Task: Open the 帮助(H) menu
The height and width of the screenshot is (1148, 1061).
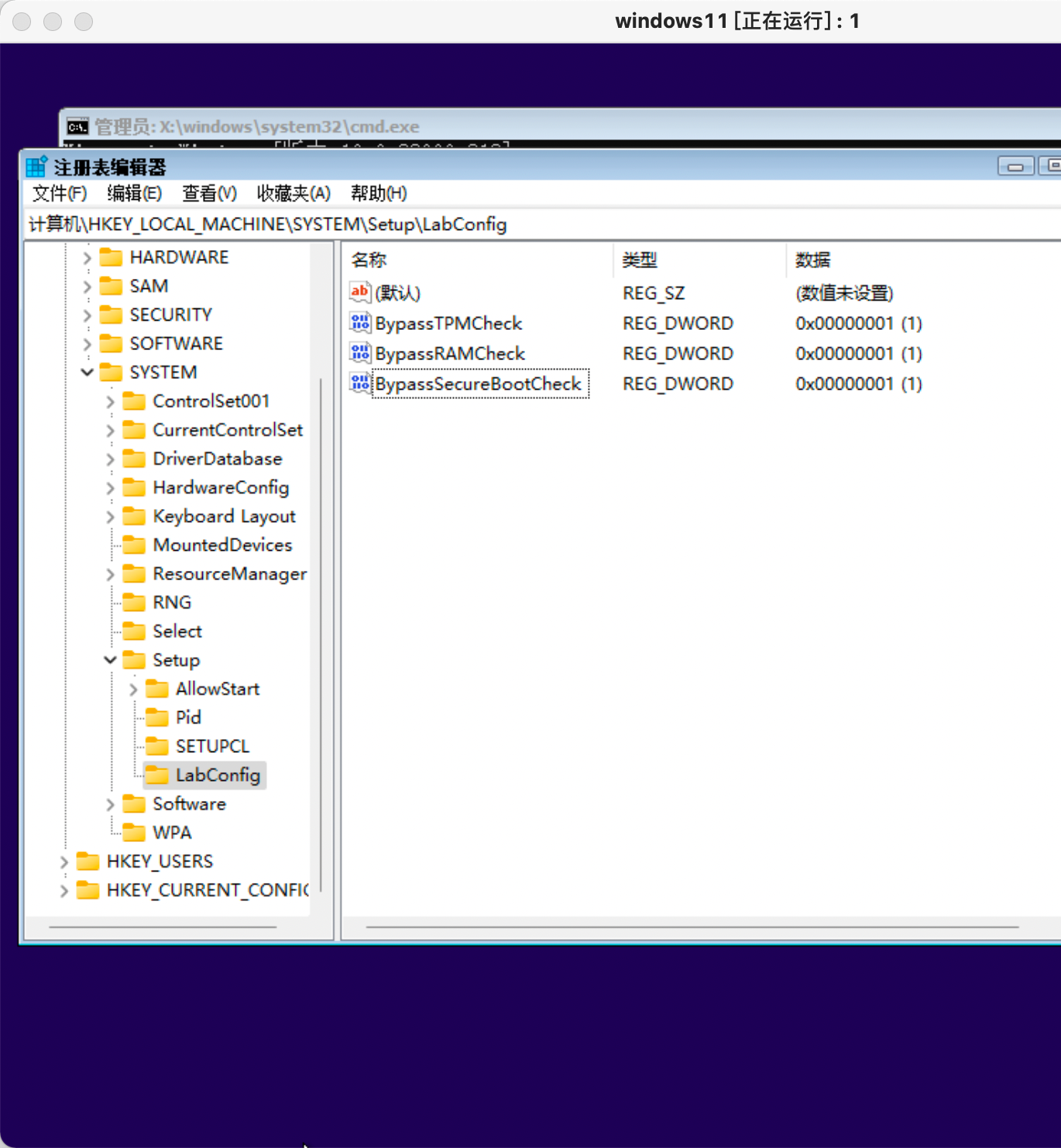Action: [x=378, y=194]
